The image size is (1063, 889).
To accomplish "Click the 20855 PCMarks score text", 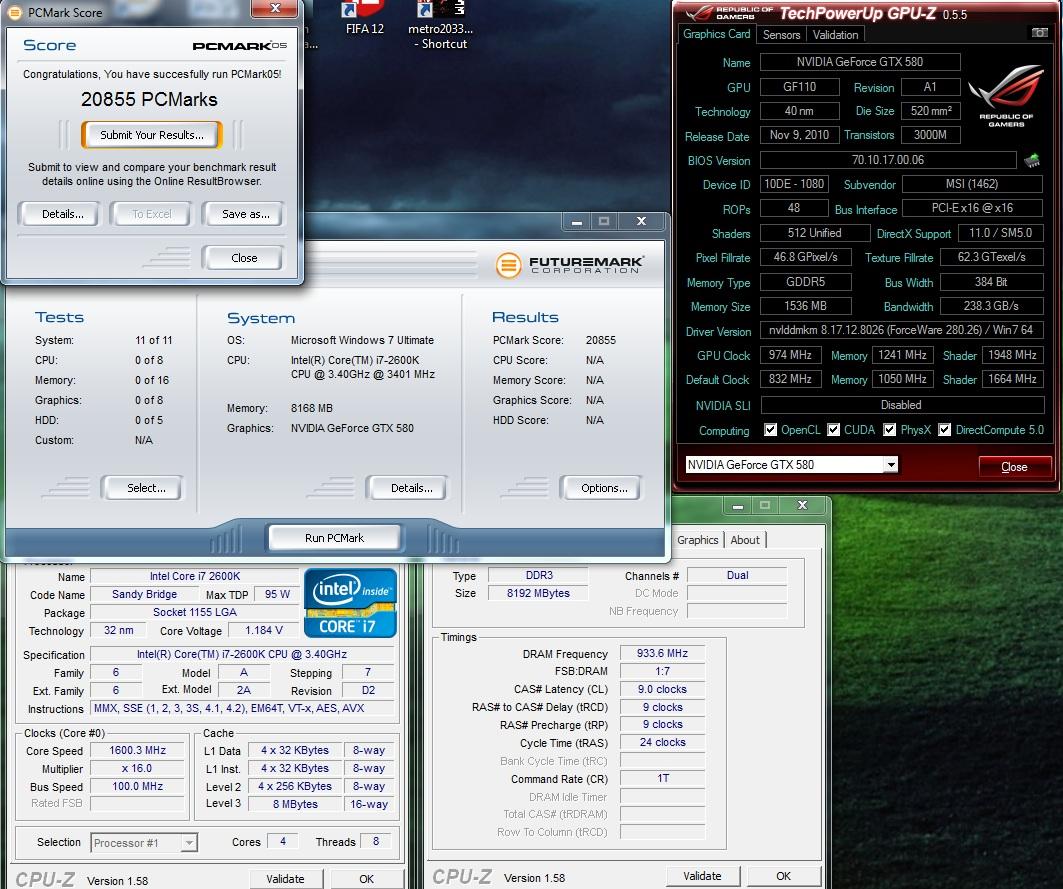I will [x=149, y=100].
